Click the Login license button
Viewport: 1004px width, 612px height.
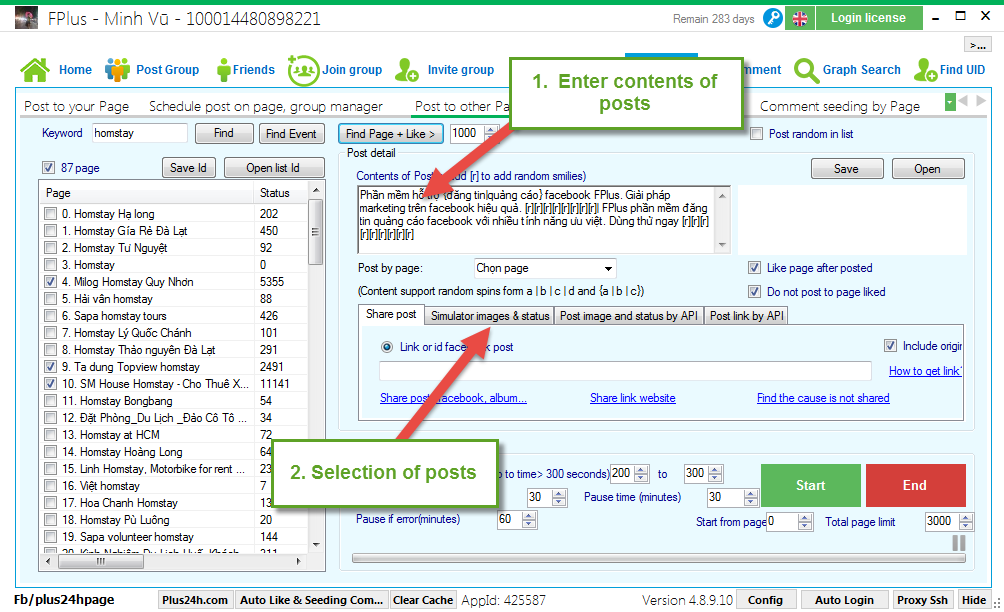[x=869, y=18]
